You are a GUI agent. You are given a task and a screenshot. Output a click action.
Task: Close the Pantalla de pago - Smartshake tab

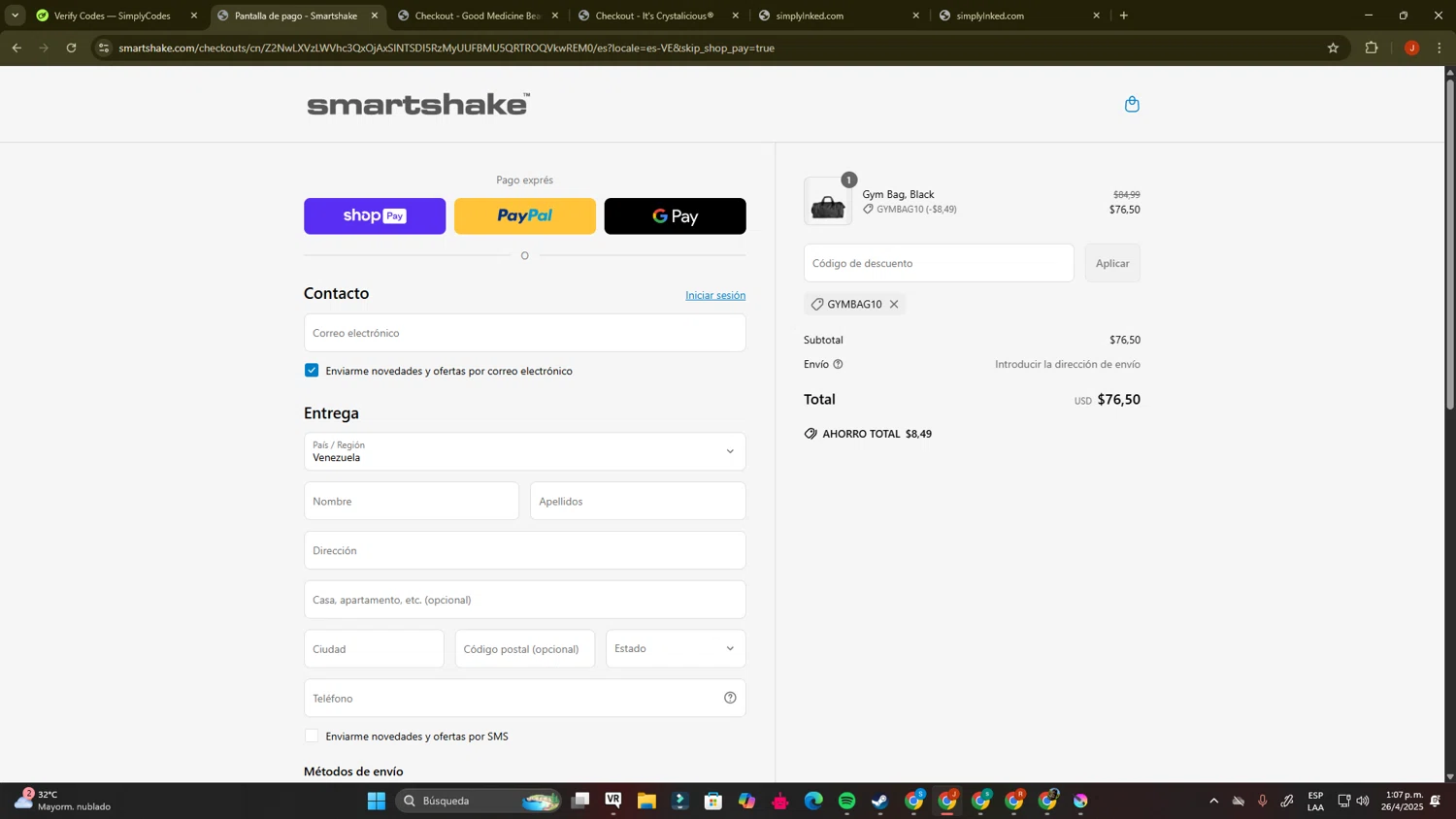click(x=375, y=16)
